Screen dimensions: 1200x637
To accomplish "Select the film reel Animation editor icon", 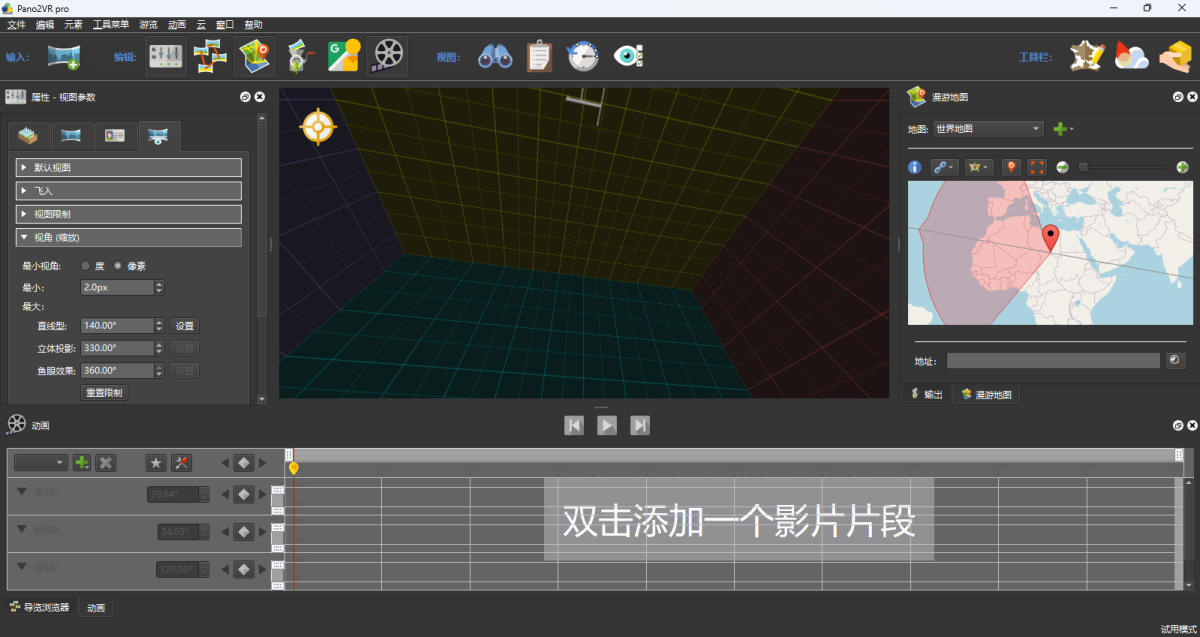I will click(x=387, y=57).
